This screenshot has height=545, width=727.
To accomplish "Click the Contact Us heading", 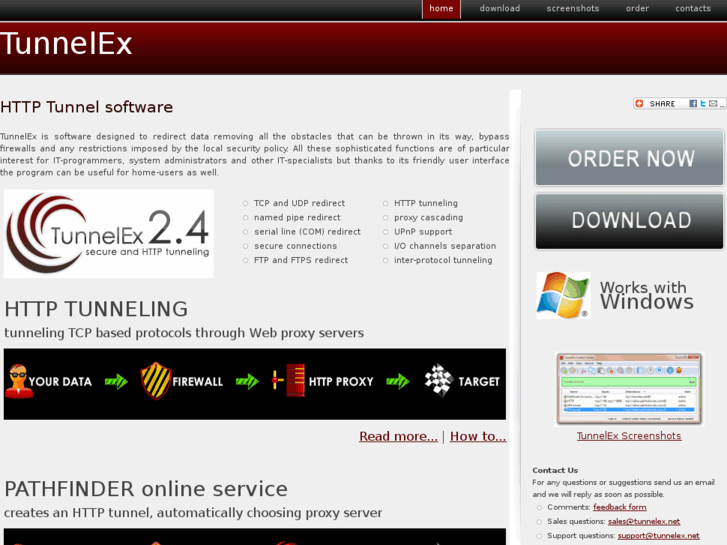I will click(555, 470).
